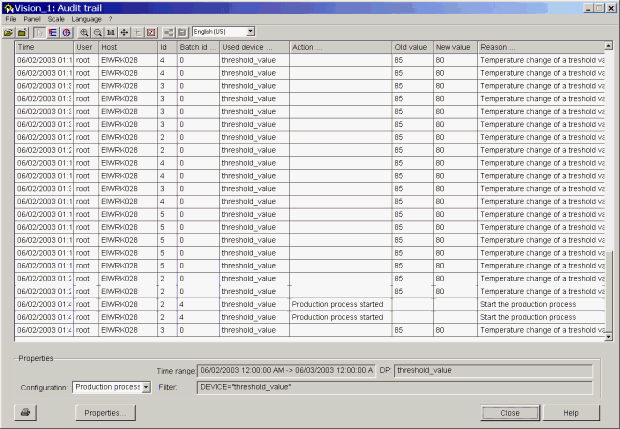The height and width of the screenshot is (429, 620).
Task: Click the table scrollbar up arrow
Action: 609,45
